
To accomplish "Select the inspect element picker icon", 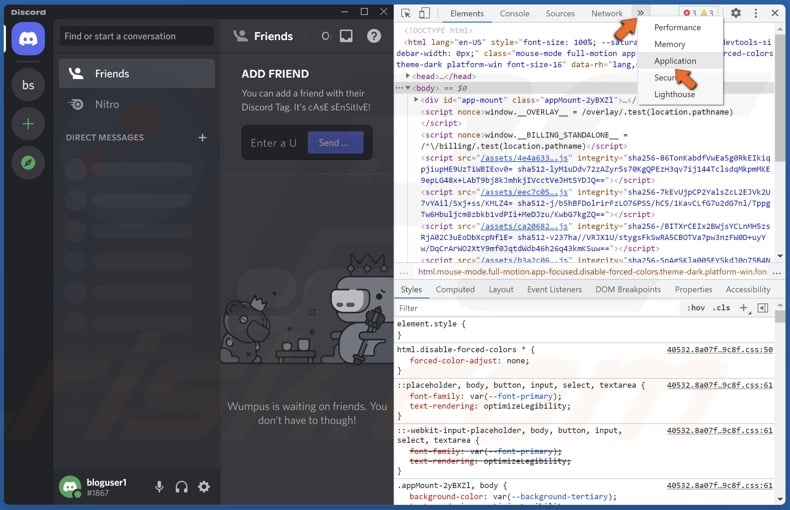I will tap(406, 14).
